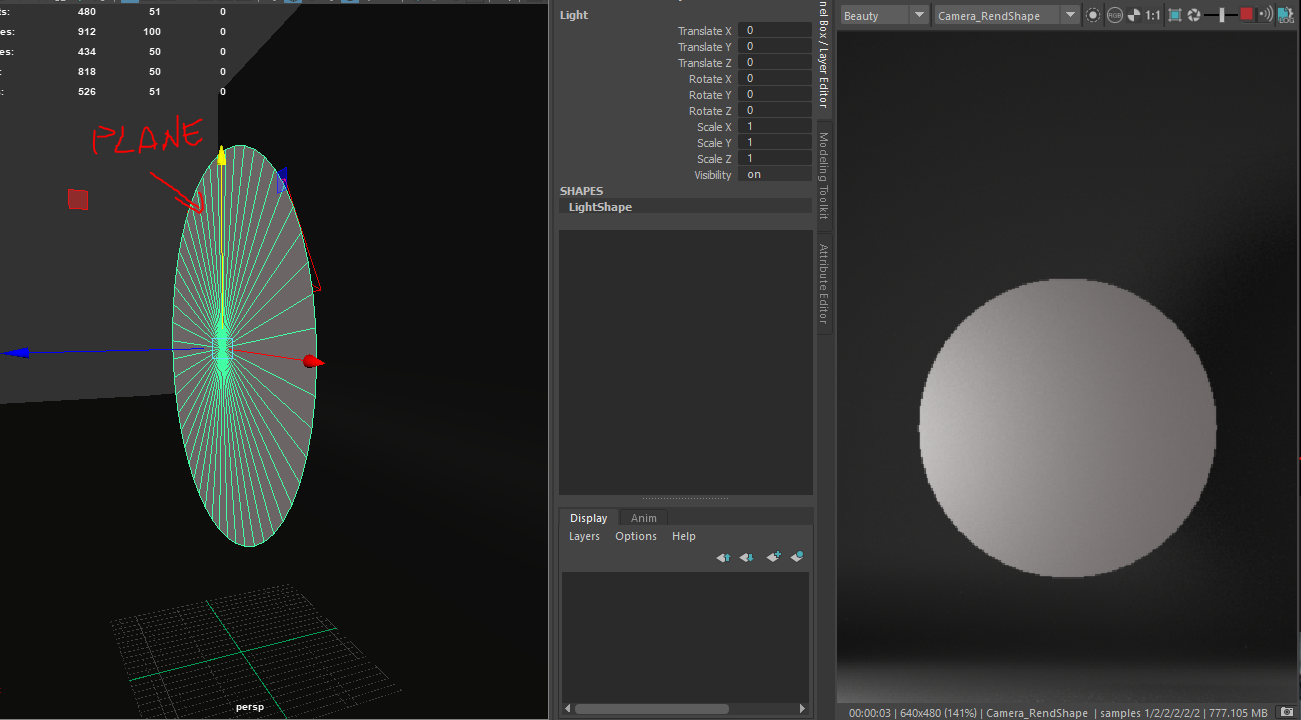Image resolution: width=1301 pixels, height=720 pixels.
Task: Toggle the debug shading speaker icon
Action: pyautogui.click(x=1265, y=15)
